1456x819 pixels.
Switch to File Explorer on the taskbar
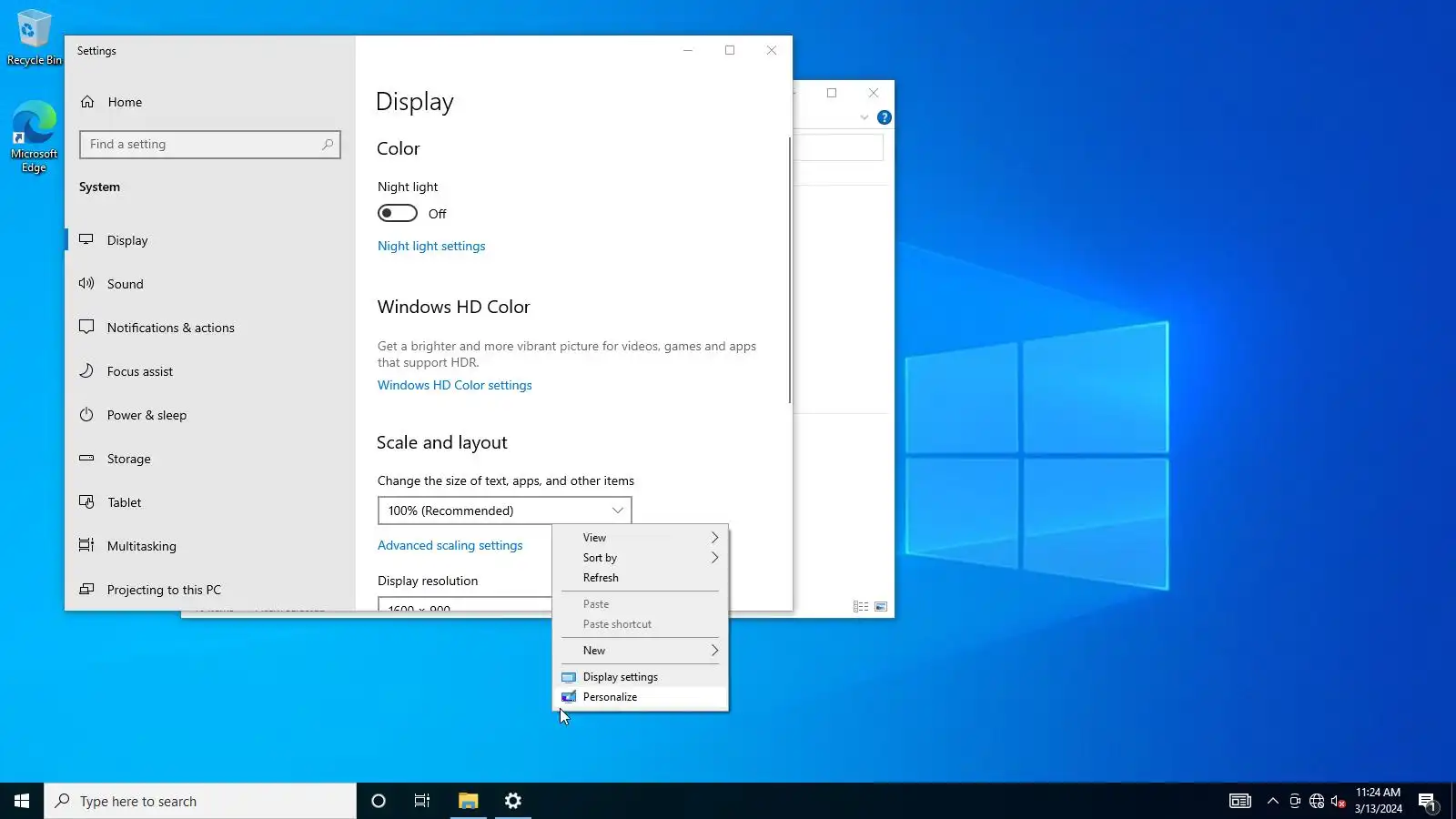[468, 801]
